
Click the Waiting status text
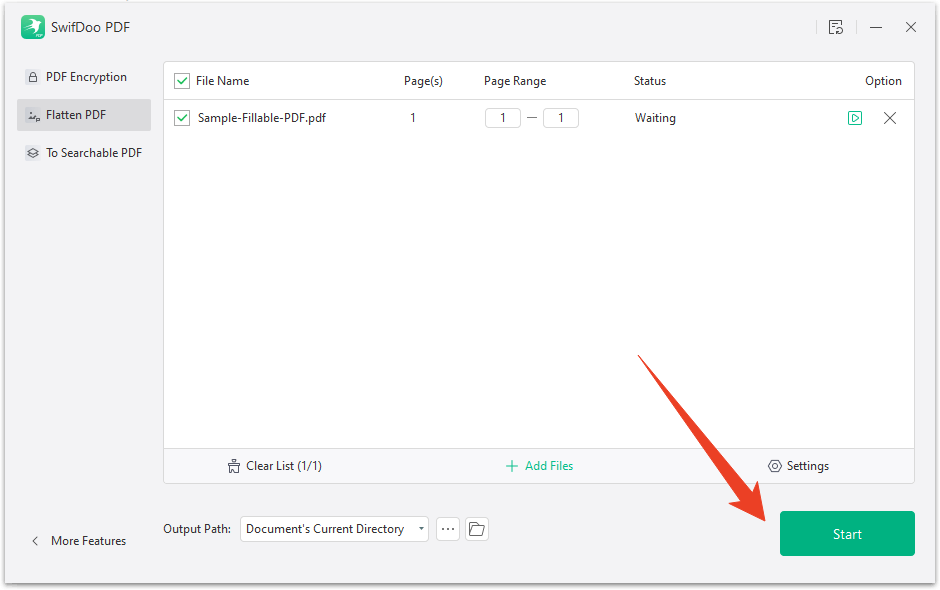click(x=655, y=118)
